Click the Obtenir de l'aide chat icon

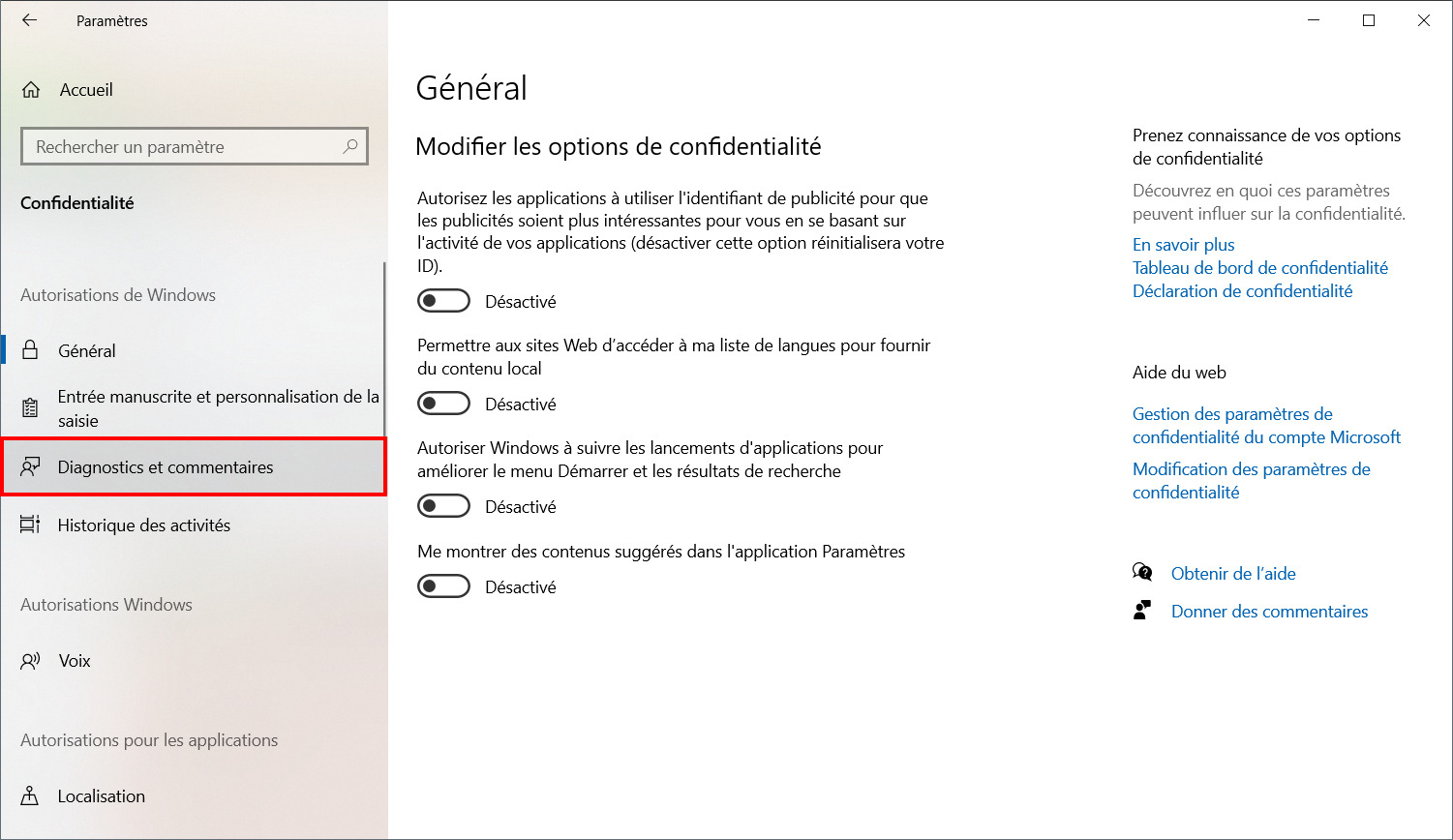(1142, 573)
